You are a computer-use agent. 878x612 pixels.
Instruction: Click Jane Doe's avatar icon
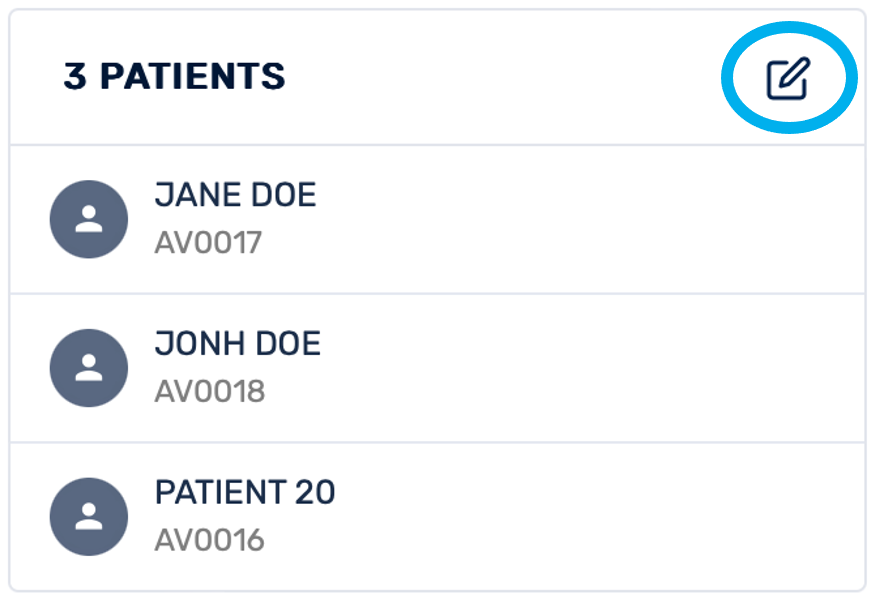[x=89, y=219]
